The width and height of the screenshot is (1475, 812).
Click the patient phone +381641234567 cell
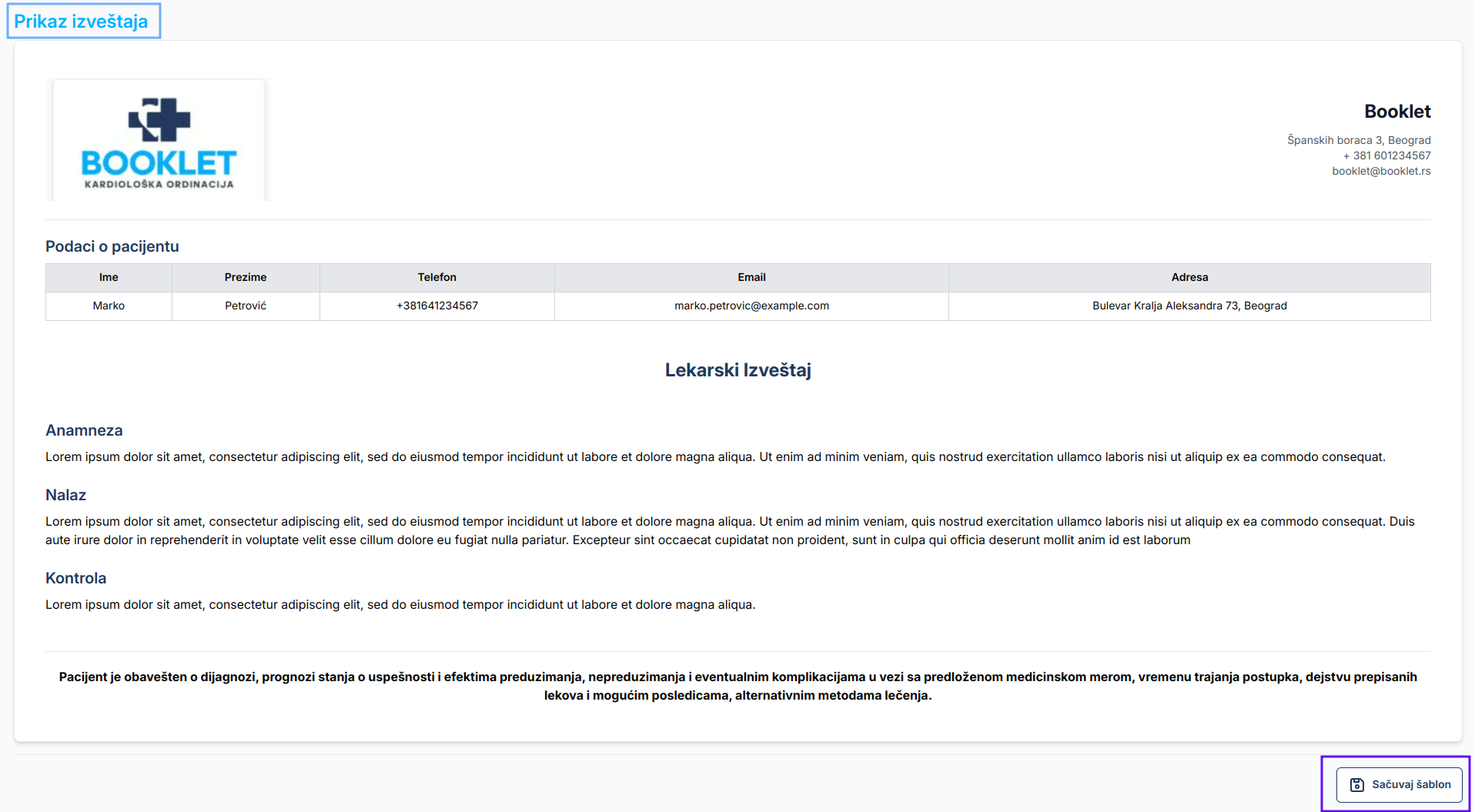point(436,306)
